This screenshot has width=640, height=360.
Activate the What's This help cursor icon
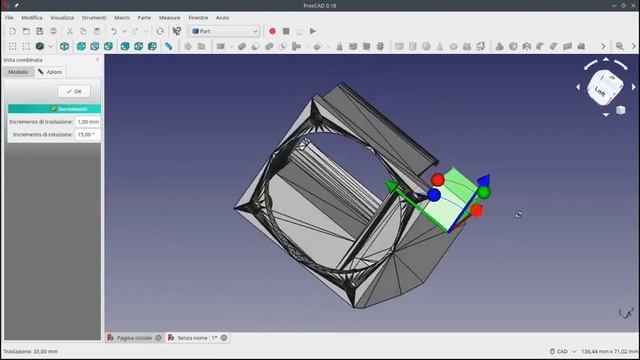point(177,31)
